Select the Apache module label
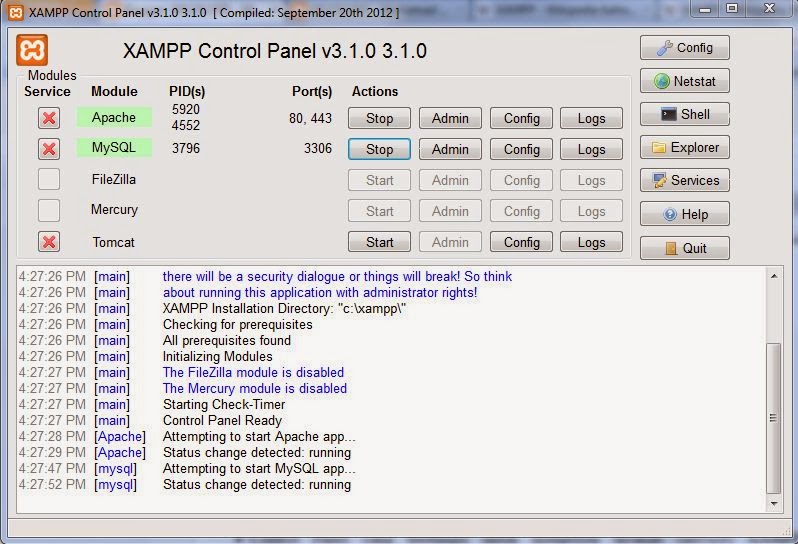 [x=114, y=118]
